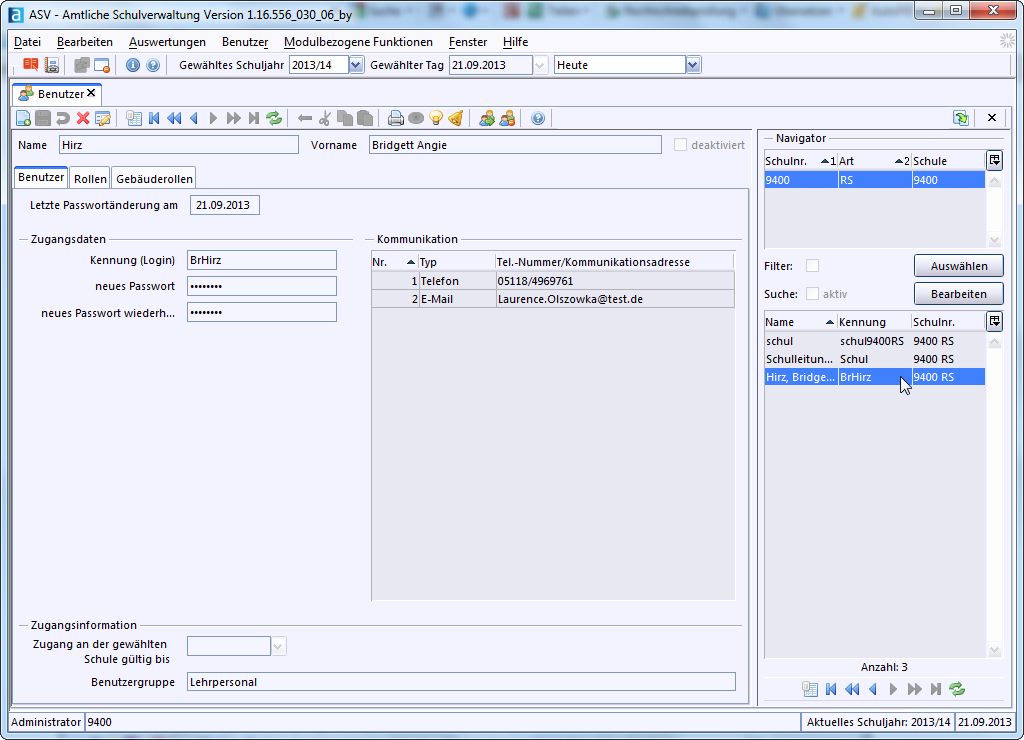Enable the Filter checkbox
This screenshot has width=1024, height=740.
[x=812, y=266]
